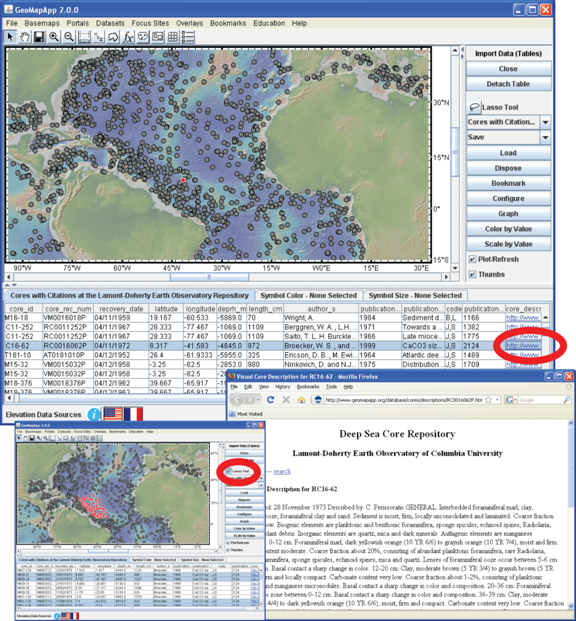Click the Detach Table button
The height and width of the screenshot is (621, 576).
(508, 84)
